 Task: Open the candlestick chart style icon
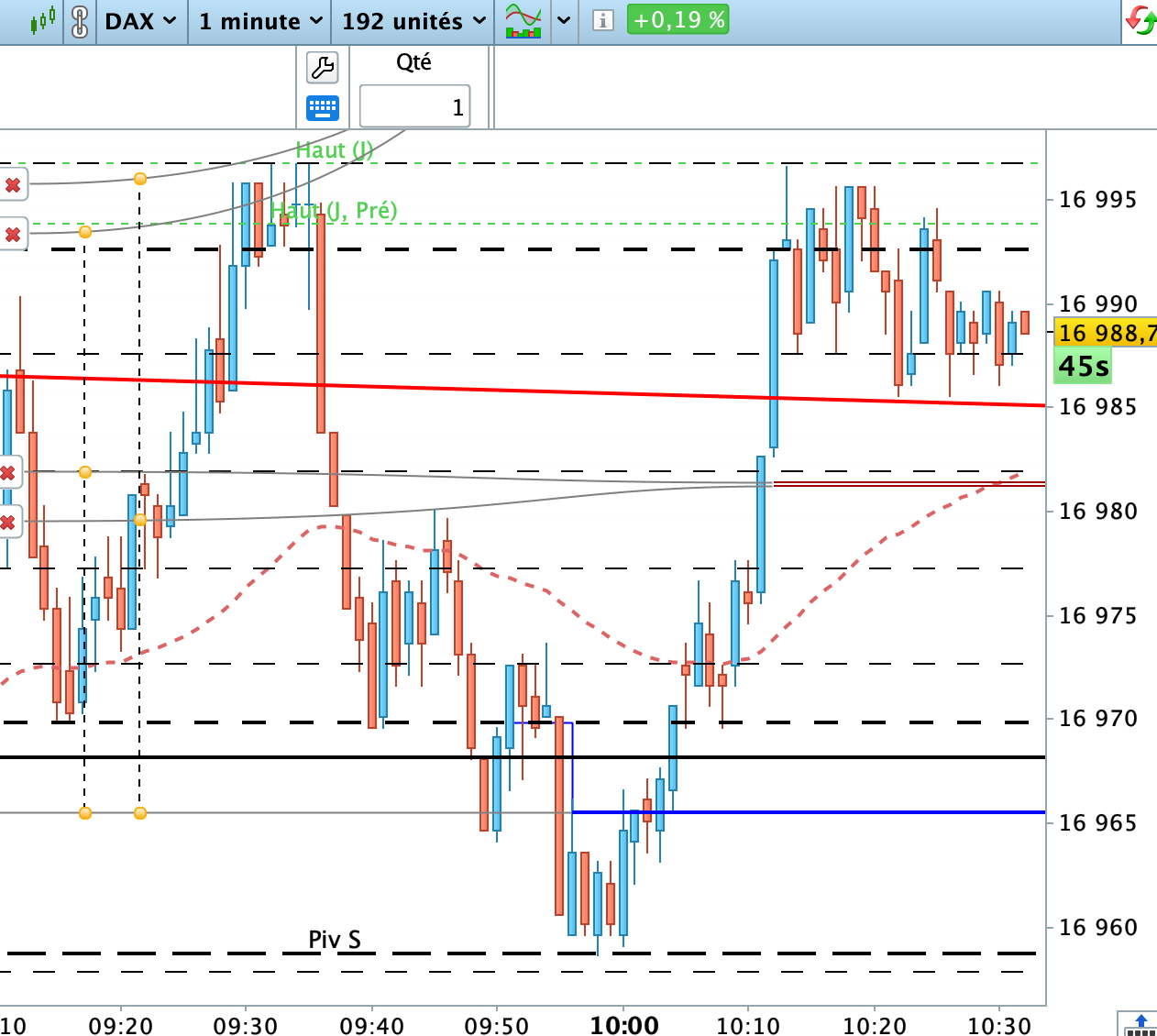pos(42,20)
